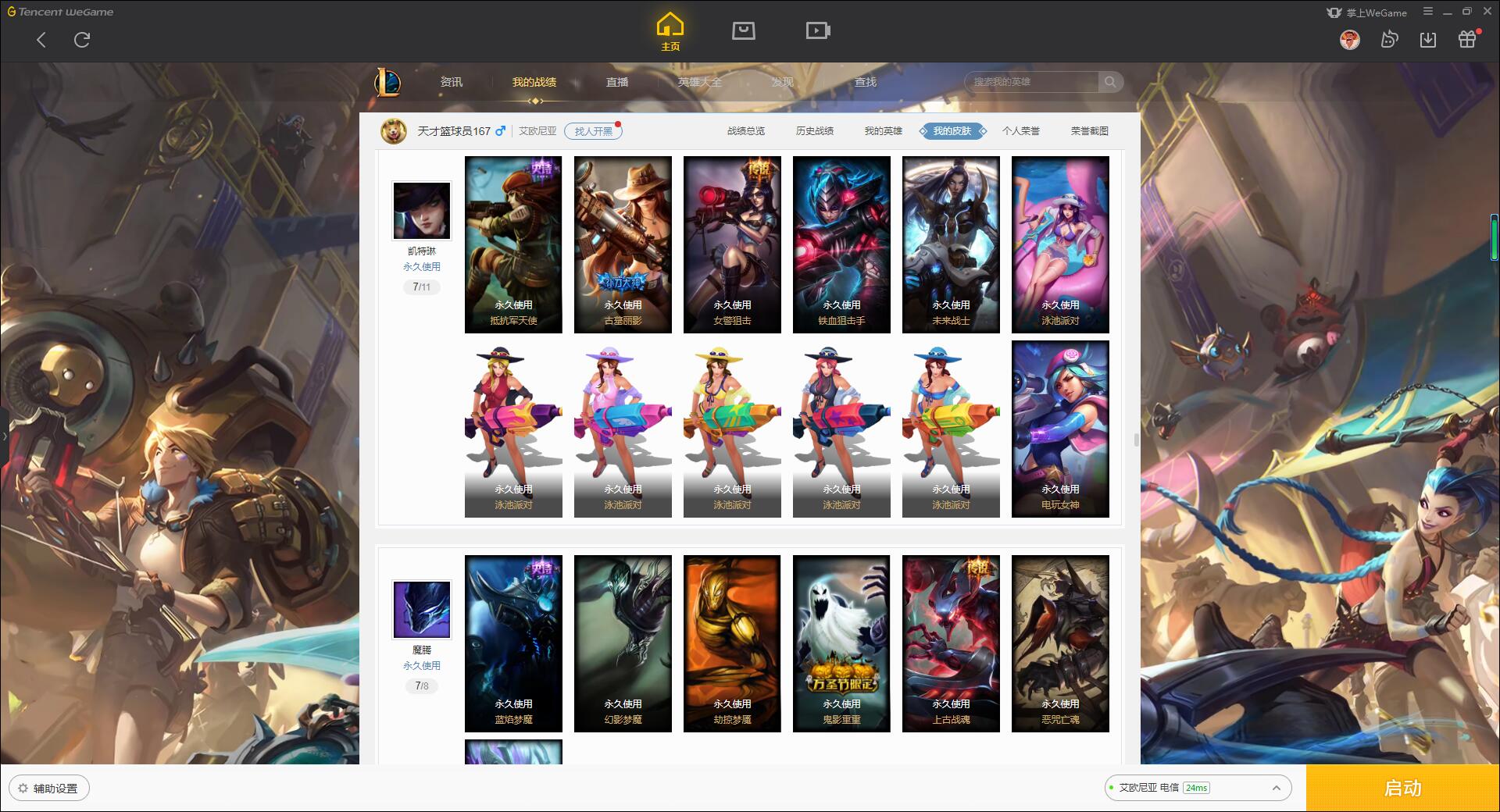
Task: Open the friends chat icon
Action: coord(1389,39)
